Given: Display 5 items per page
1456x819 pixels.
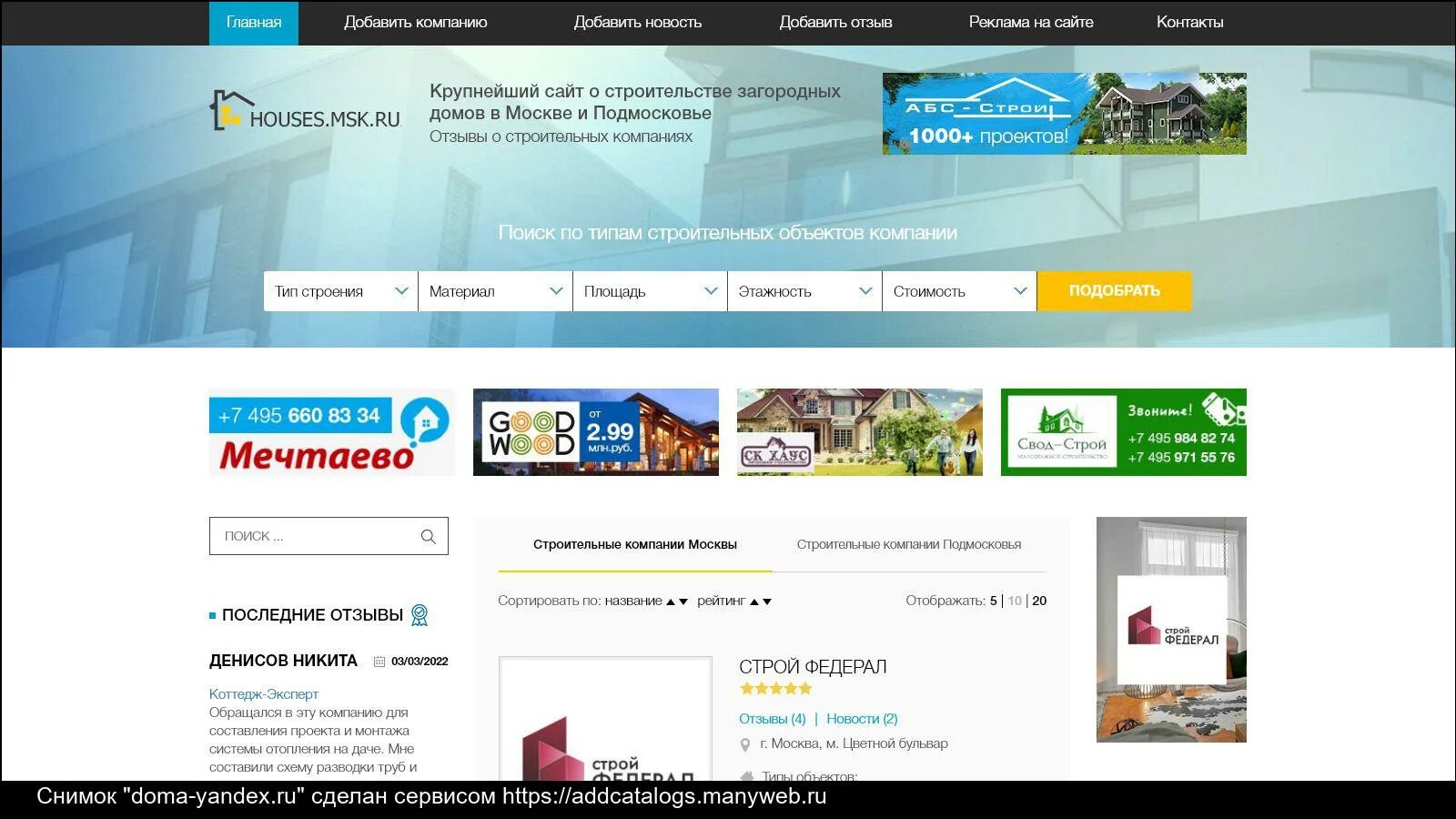Looking at the screenshot, I should [x=994, y=601].
